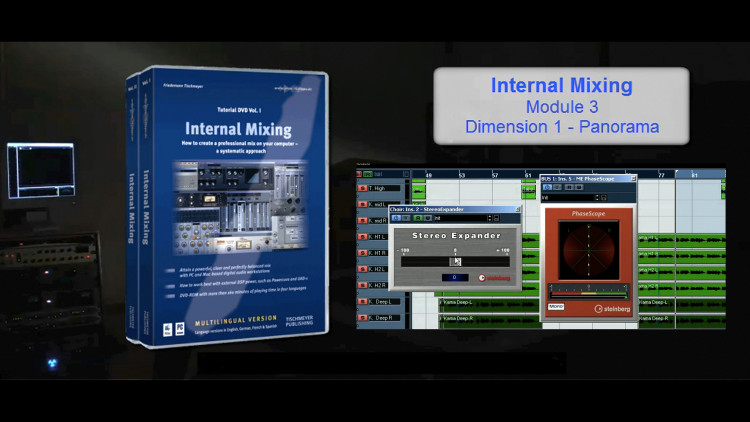This screenshot has height=422, width=750.
Task: Step StereoExpander preset with arrow stepper
Action: coord(489,218)
